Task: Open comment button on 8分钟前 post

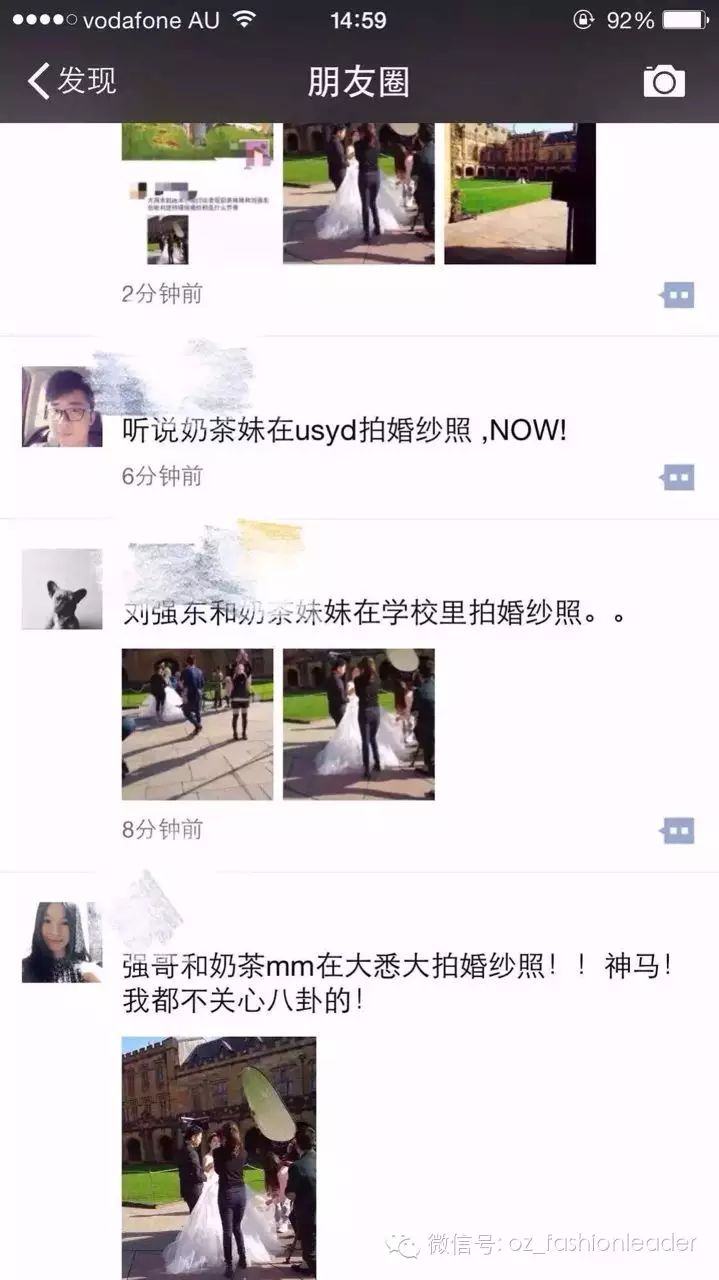Action: tap(678, 830)
